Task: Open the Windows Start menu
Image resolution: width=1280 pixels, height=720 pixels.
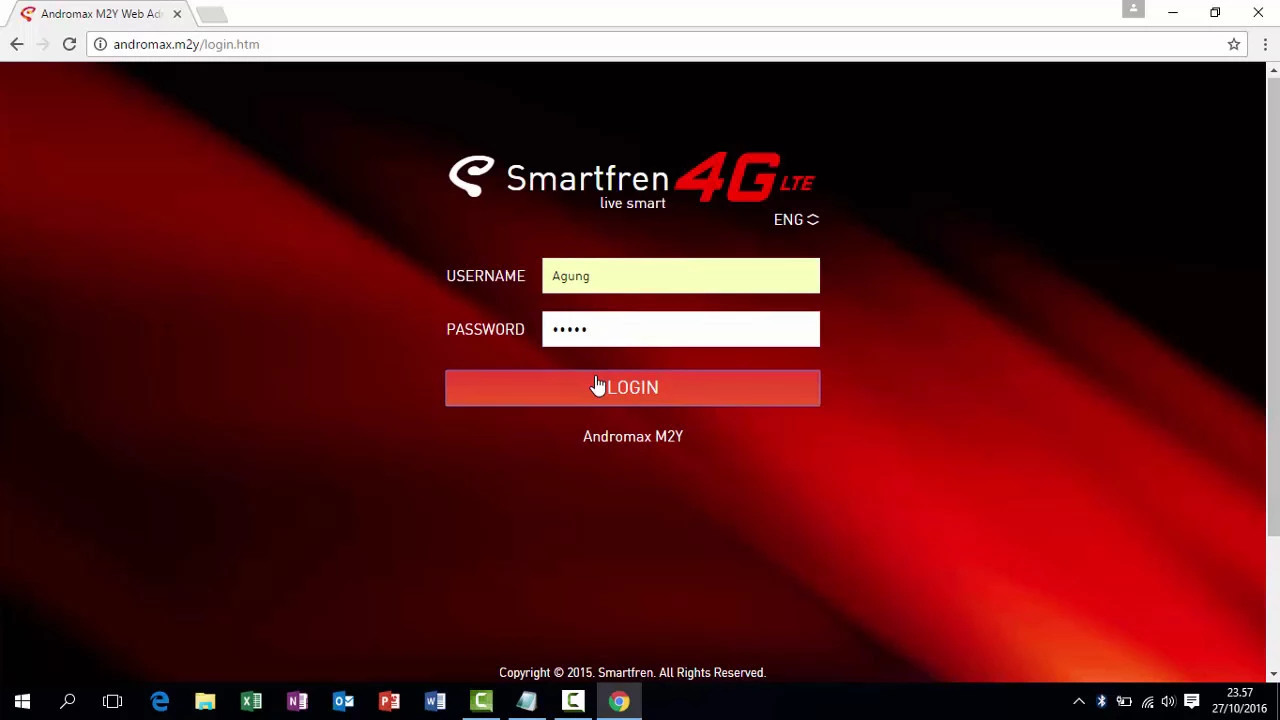Action: pyautogui.click(x=22, y=702)
